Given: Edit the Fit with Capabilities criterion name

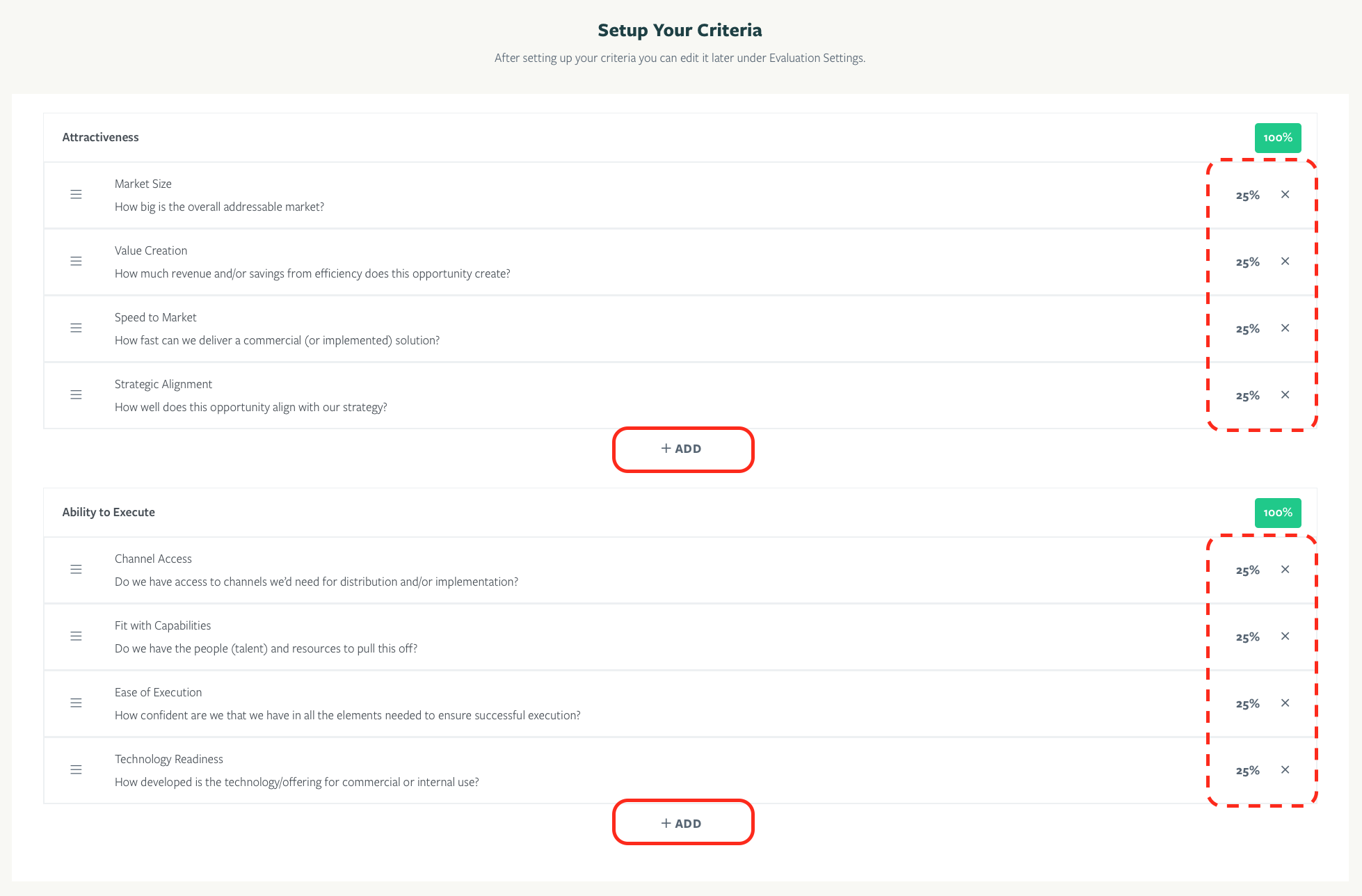Looking at the screenshot, I should click(163, 625).
